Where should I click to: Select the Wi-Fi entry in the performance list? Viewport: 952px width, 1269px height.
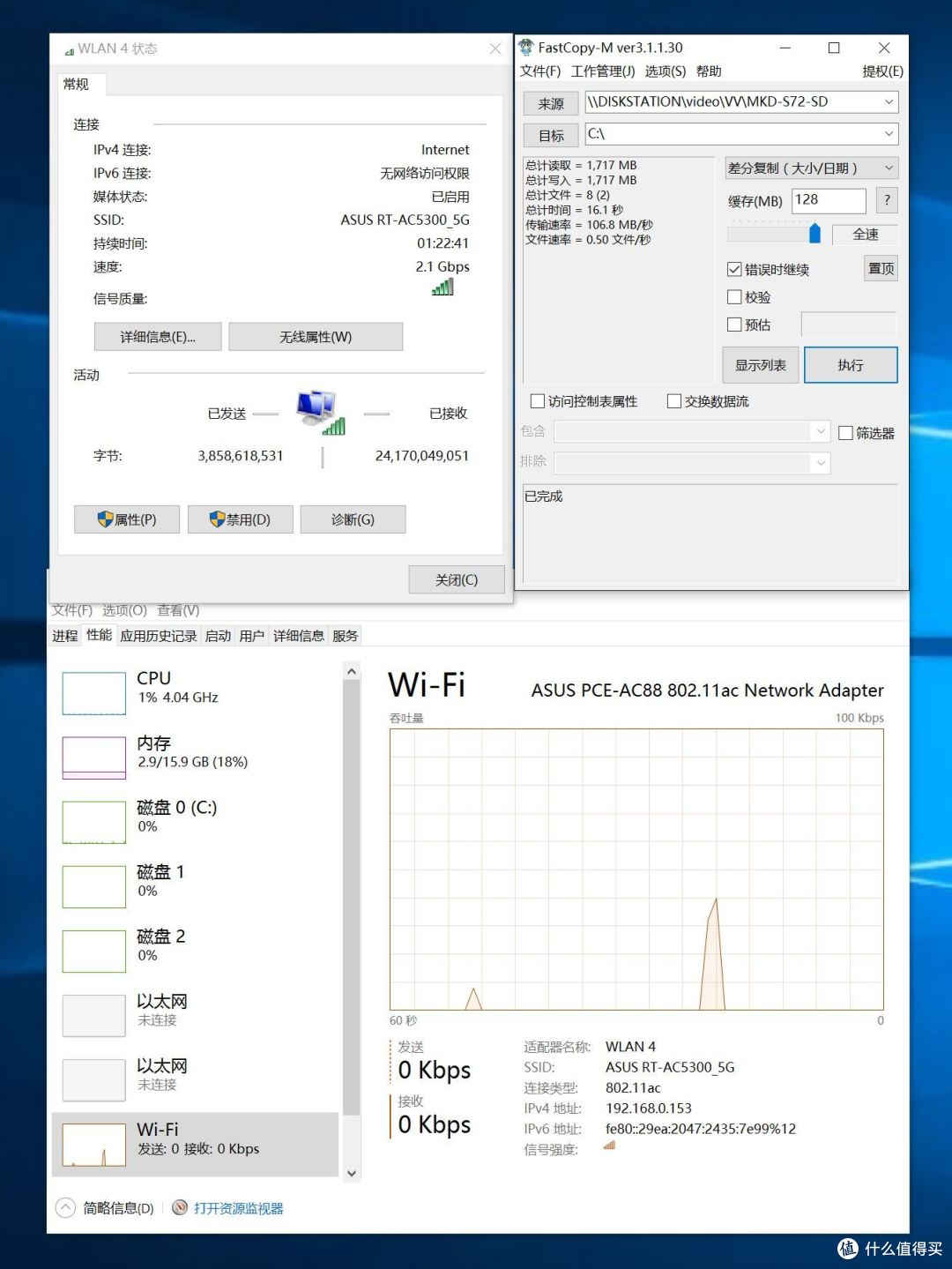point(196,1145)
